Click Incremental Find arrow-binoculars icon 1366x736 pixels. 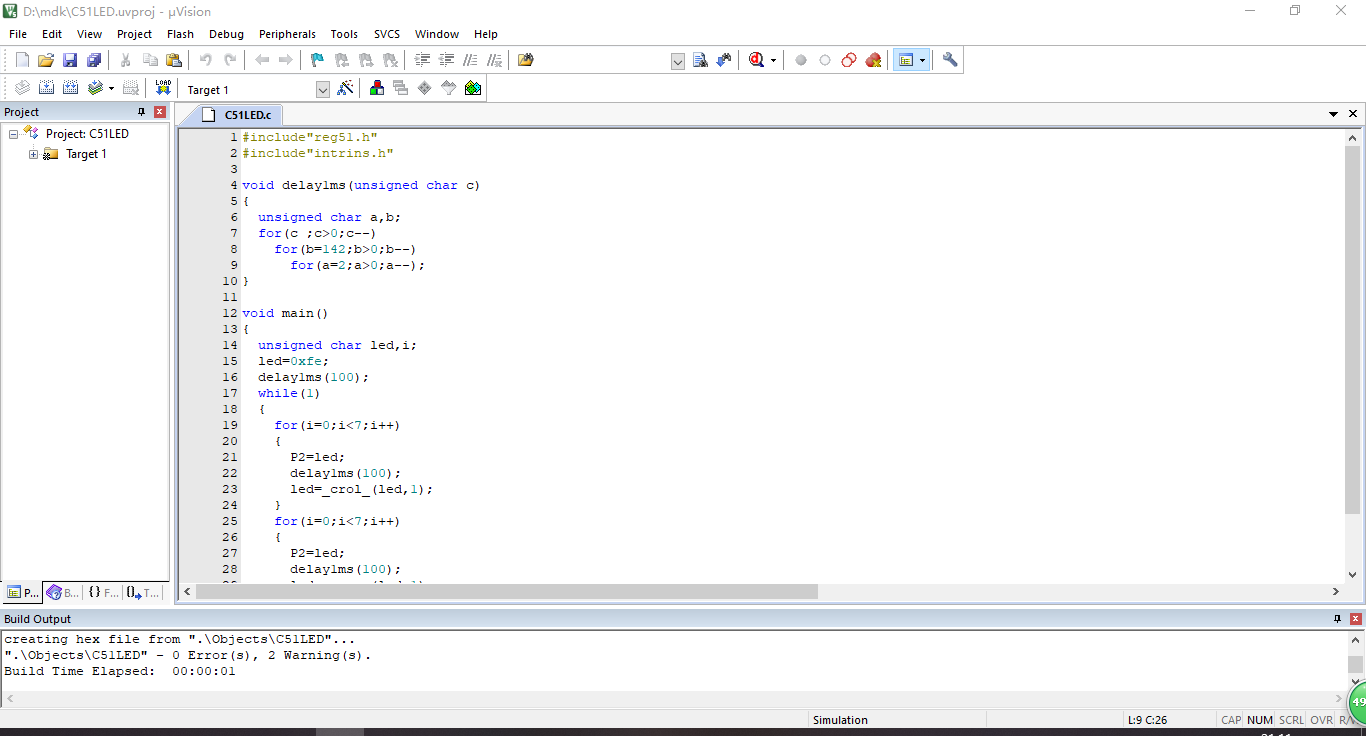click(724, 60)
